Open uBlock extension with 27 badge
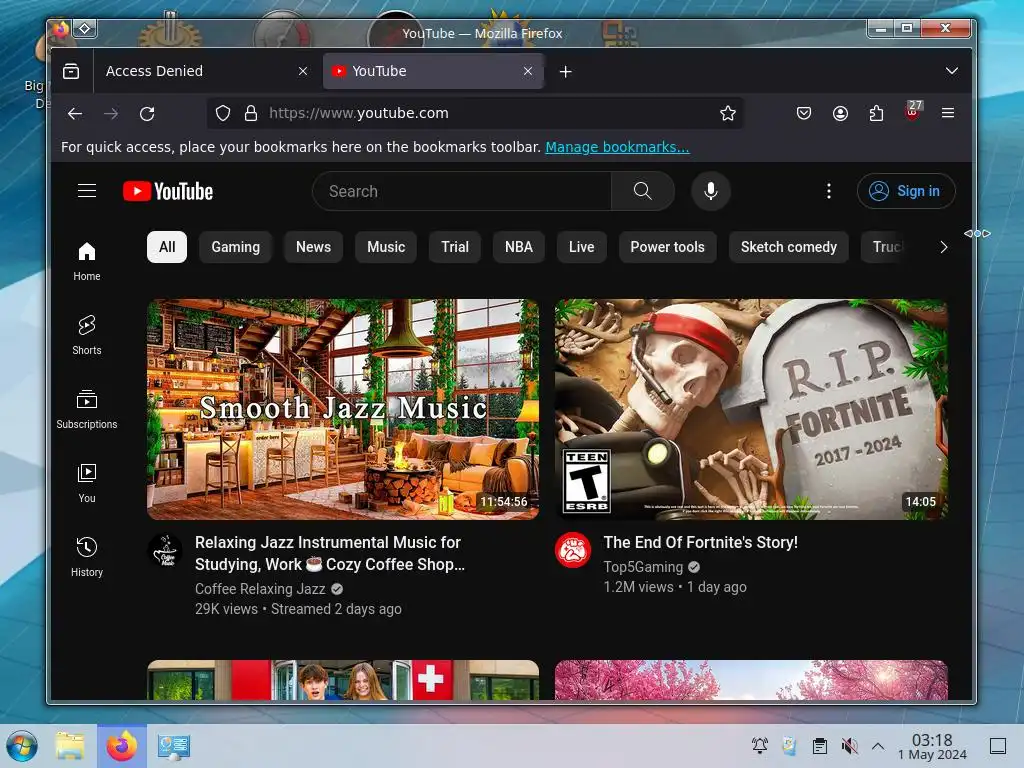 point(912,112)
